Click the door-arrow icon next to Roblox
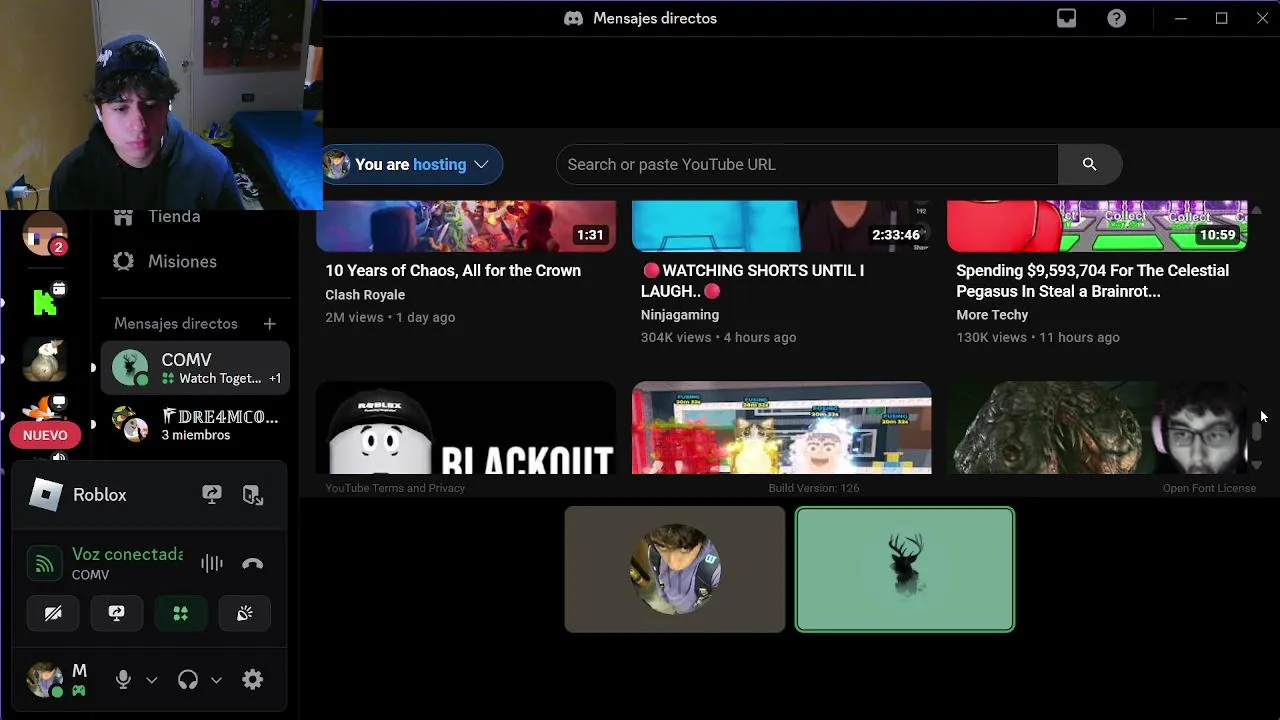 click(252, 495)
